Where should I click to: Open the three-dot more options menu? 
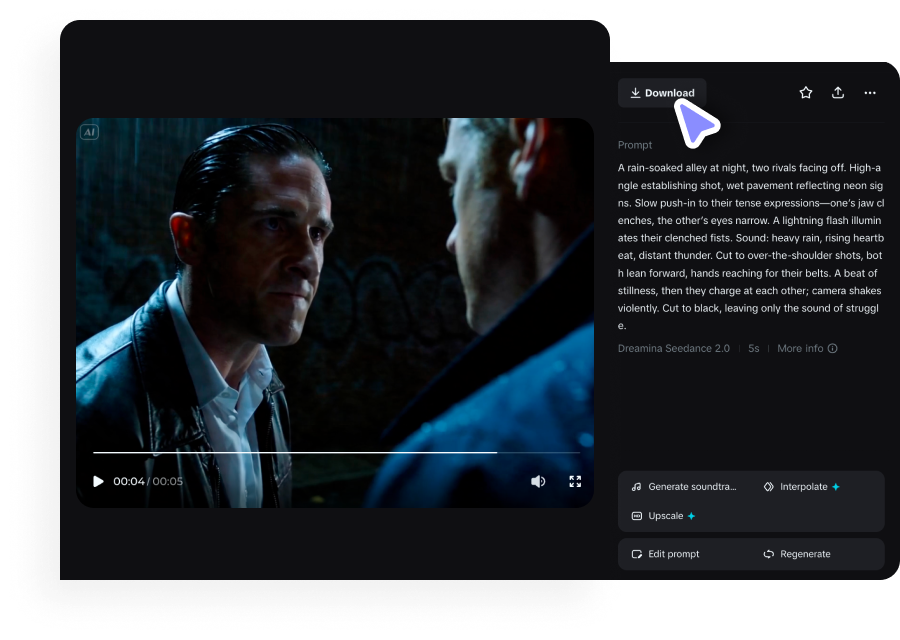pyautogui.click(x=870, y=92)
